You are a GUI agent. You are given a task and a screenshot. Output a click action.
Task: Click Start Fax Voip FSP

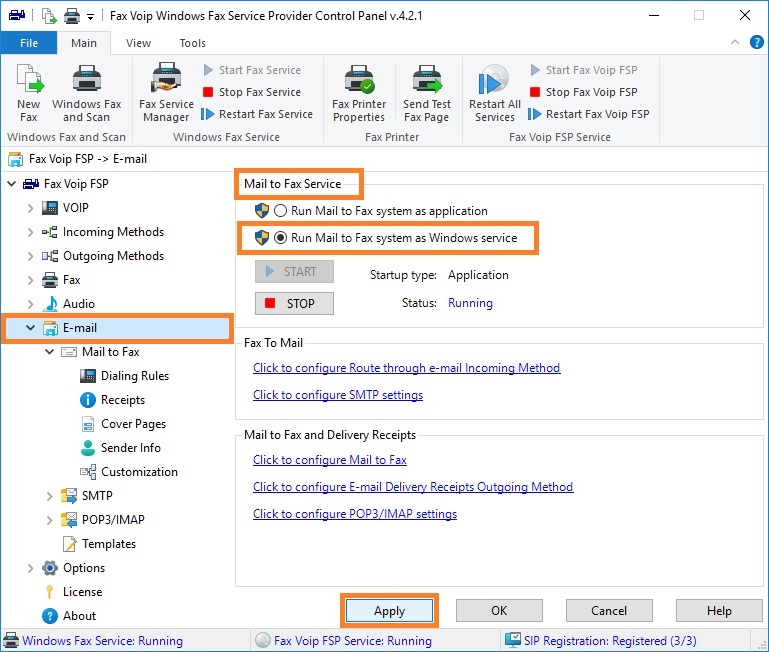click(x=584, y=70)
